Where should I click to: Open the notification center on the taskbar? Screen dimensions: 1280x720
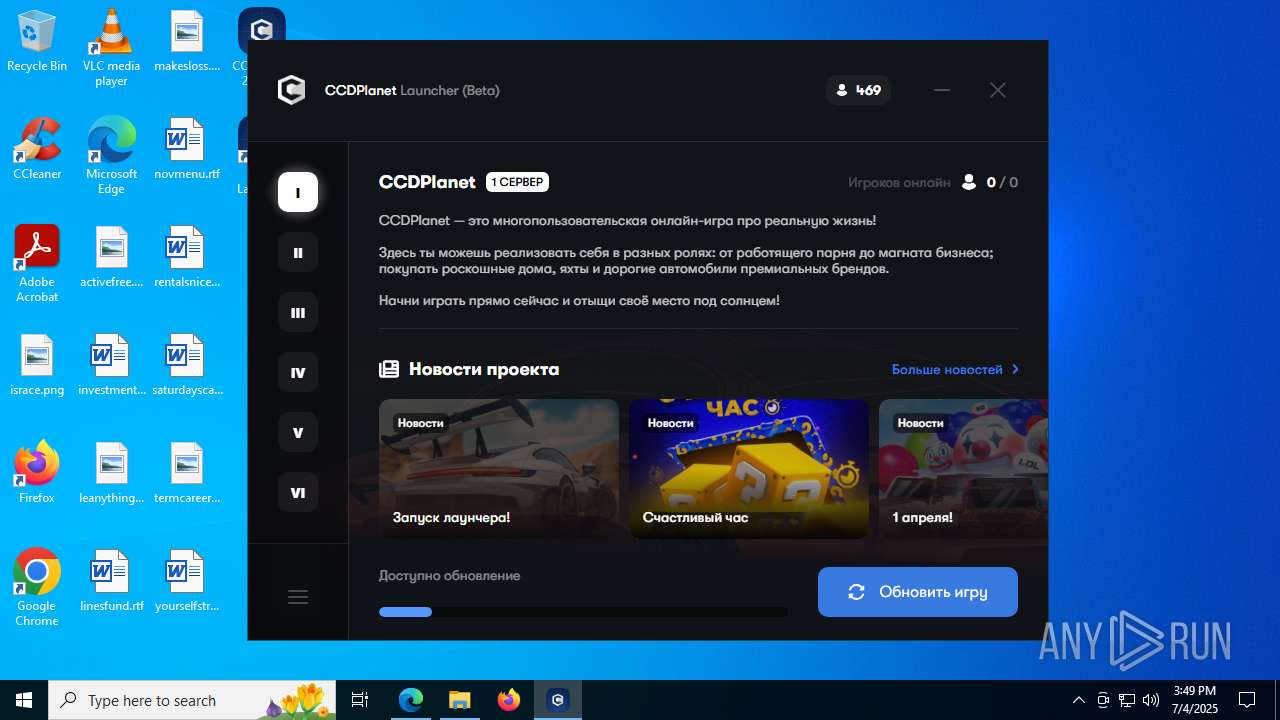(x=1247, y=700)
